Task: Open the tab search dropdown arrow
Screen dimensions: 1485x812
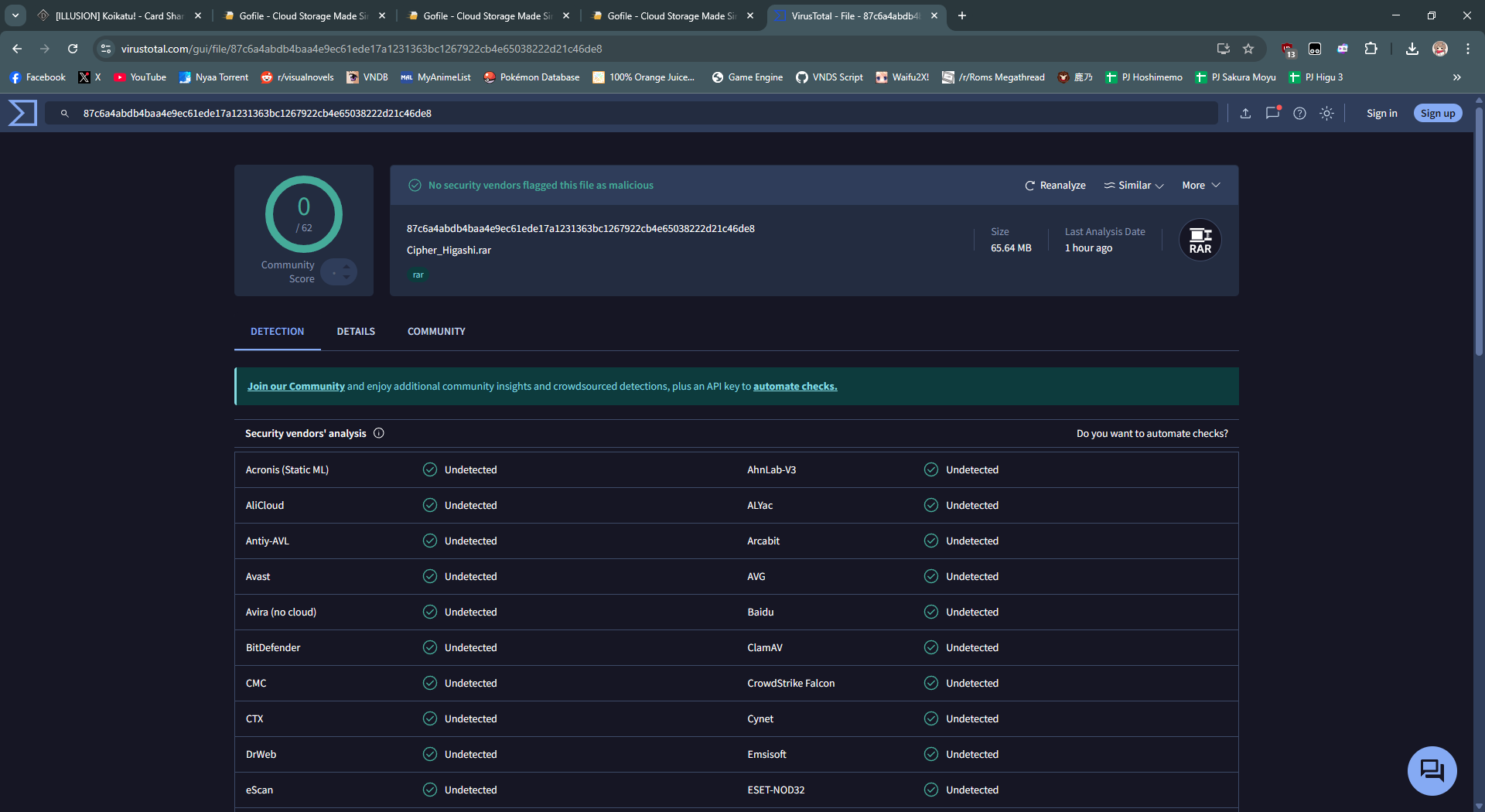Action: [15, 15]
